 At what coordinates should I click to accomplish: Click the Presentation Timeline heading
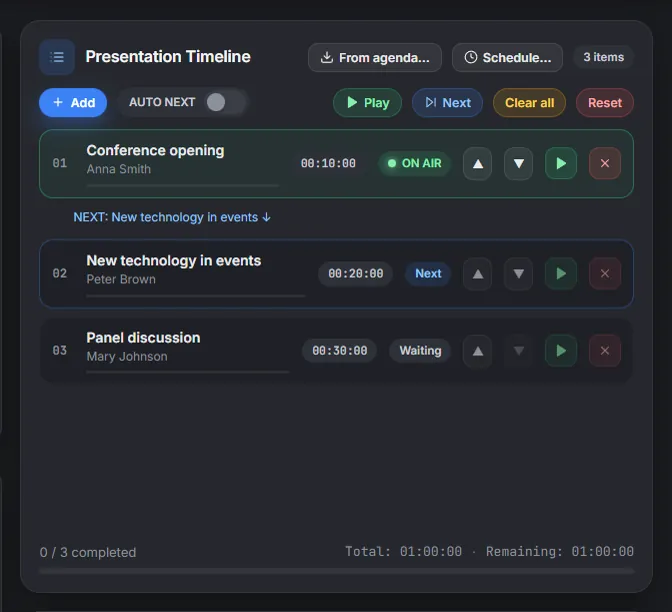pyautogui.click(x=168, y=57)
